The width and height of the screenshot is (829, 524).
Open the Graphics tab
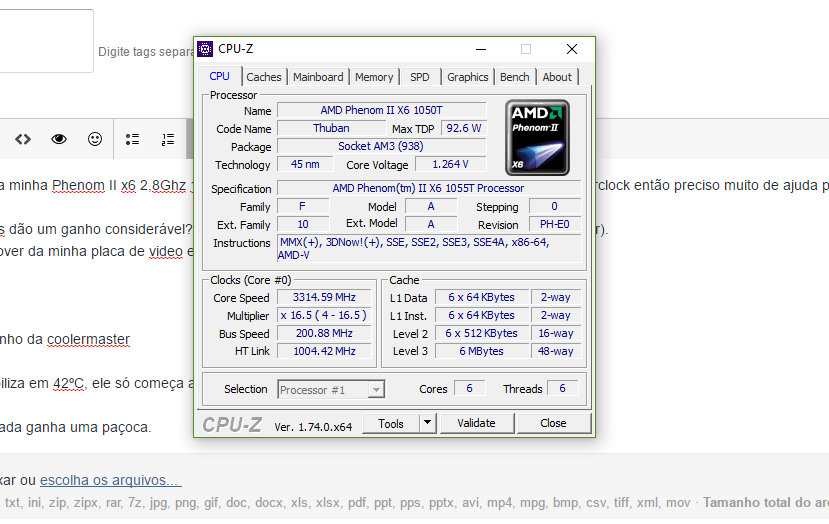pos(467,77)
